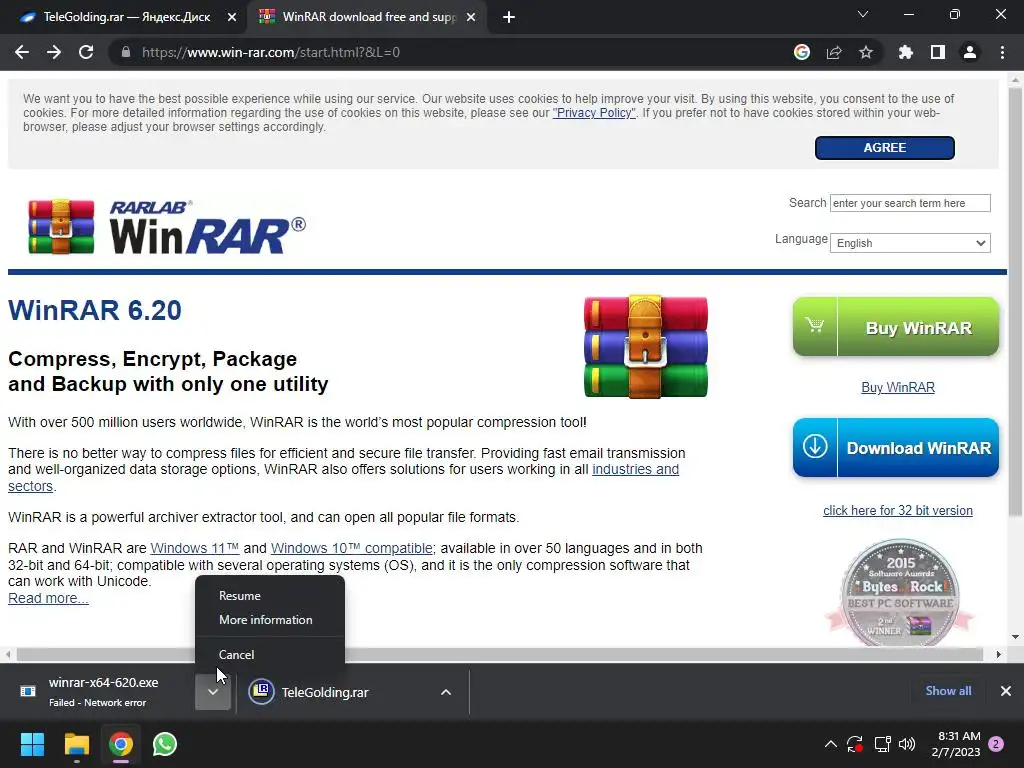The width and height of the screenshot is (1024, 768).
Task: Show hidden system tray icons
Action: coord(830,744)
